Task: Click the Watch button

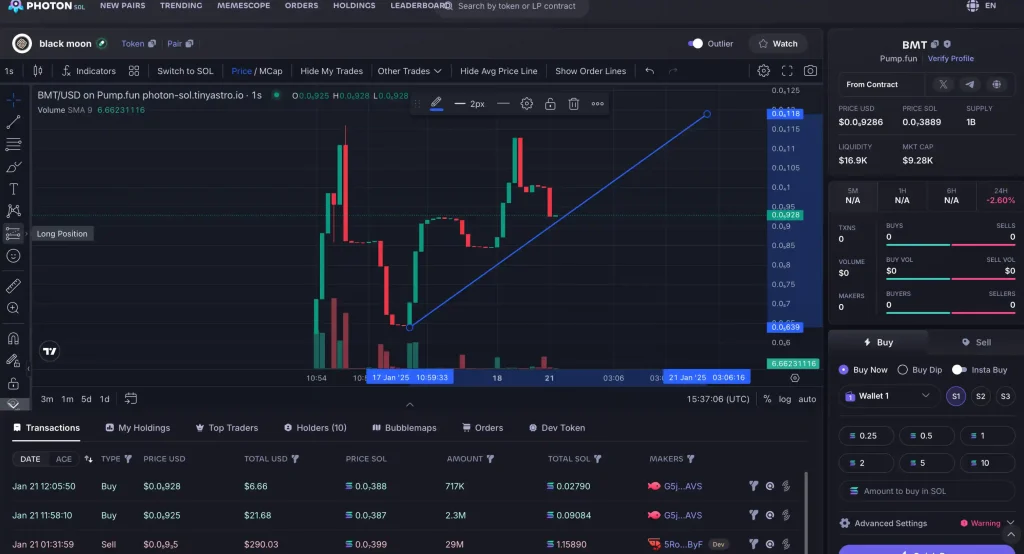Action: point(778,44)
